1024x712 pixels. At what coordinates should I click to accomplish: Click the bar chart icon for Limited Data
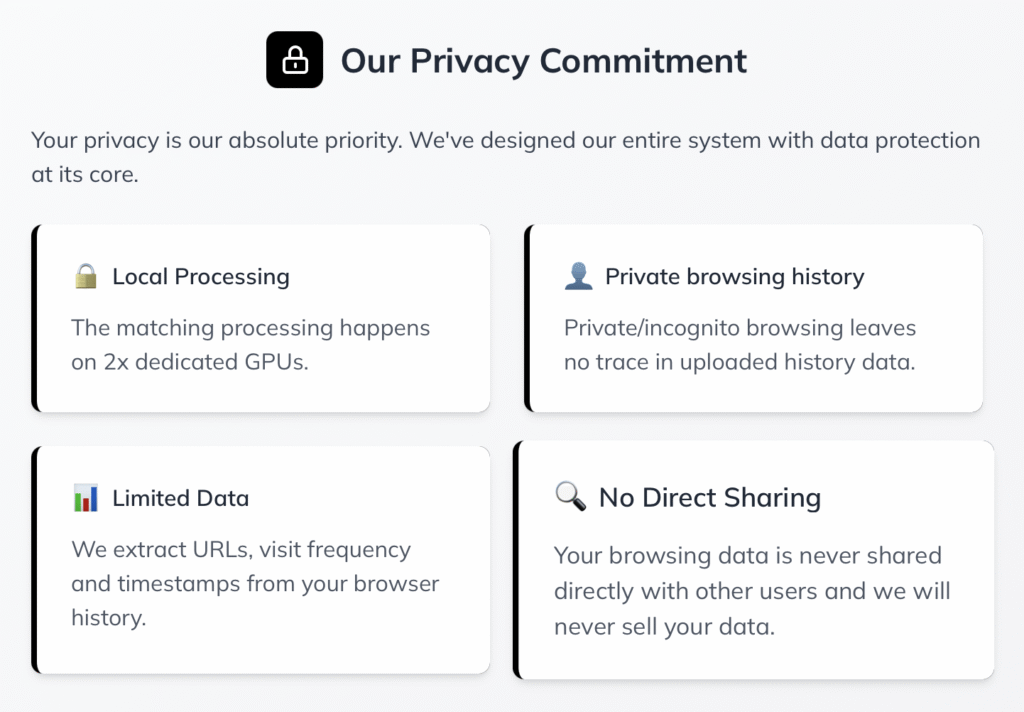[86, 498]
